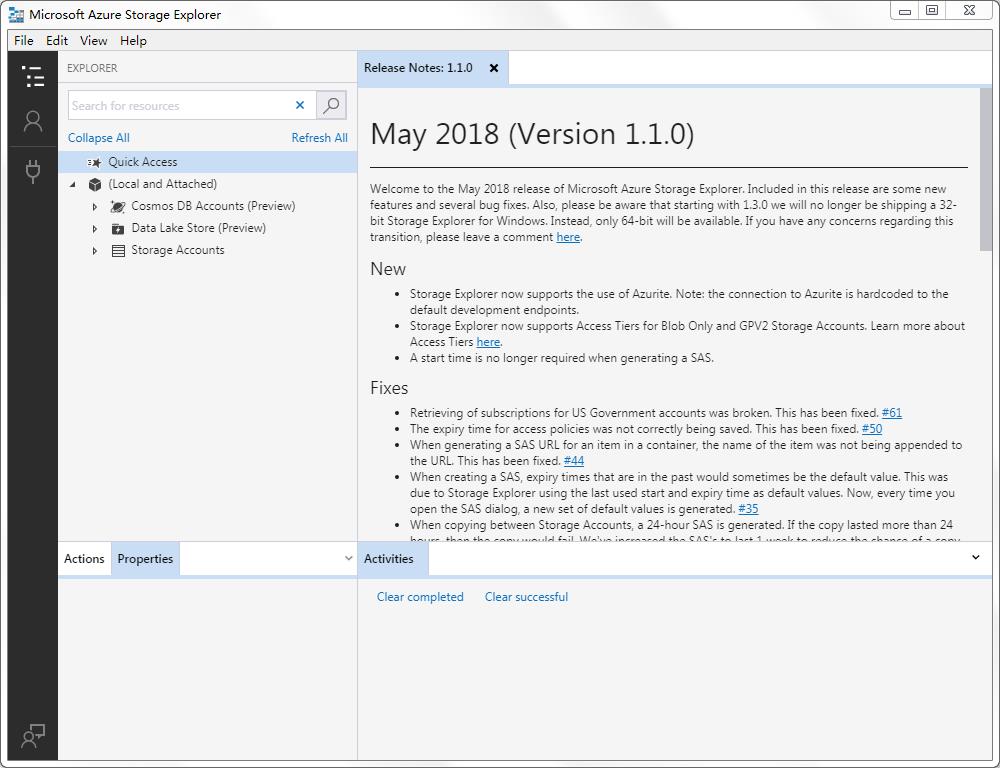The height and width of the screenshot is (768, 1000).
Task: Focus the Search for resources field
Action: click(x=180, y=105)
